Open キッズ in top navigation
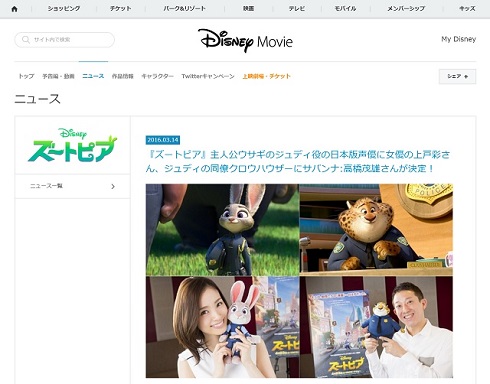Image resolution: width=490 pixels, height=384 pixels. tap(467, 9)
